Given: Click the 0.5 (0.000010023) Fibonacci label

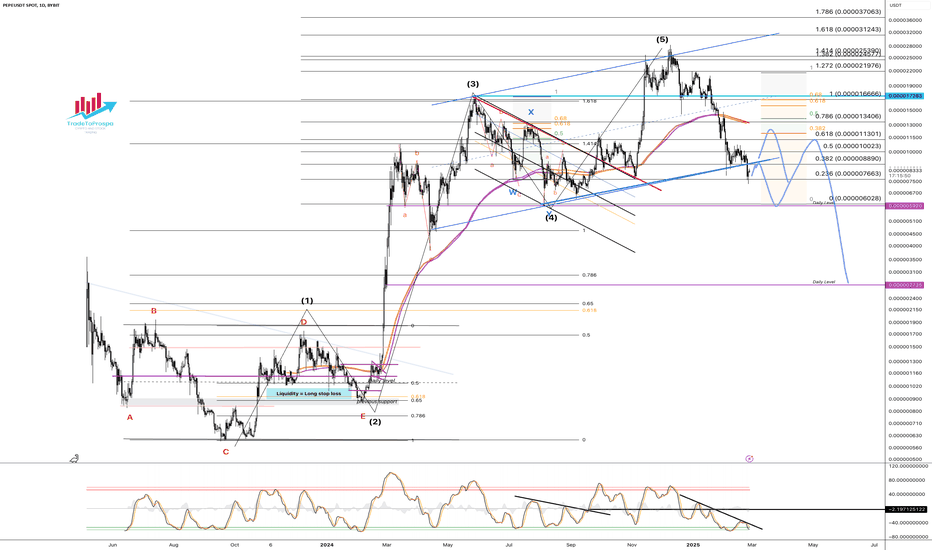Looking at the screenshot, I should 852,146.
